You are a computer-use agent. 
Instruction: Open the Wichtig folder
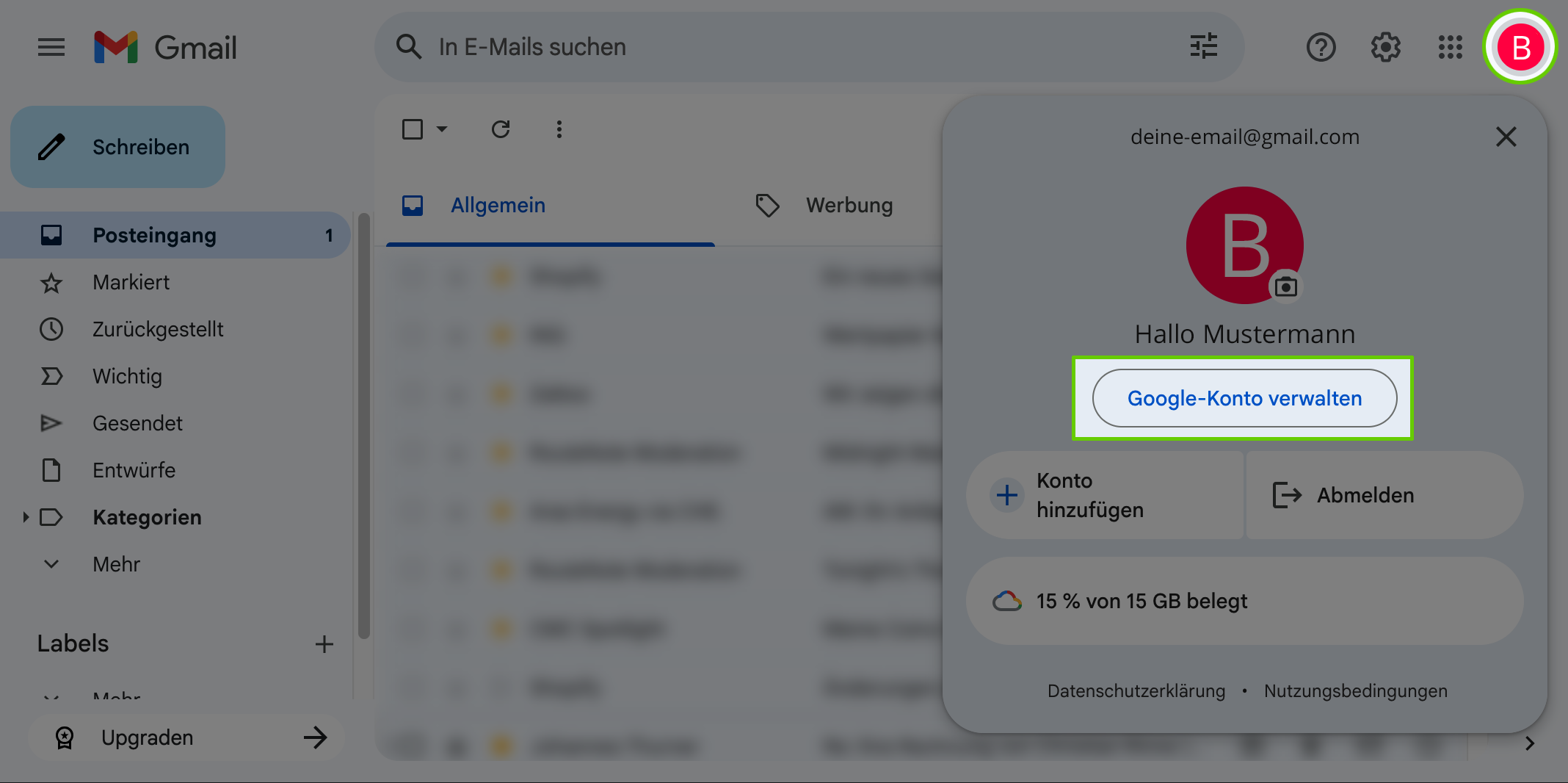pyautogui.click(x=175, y=376)
